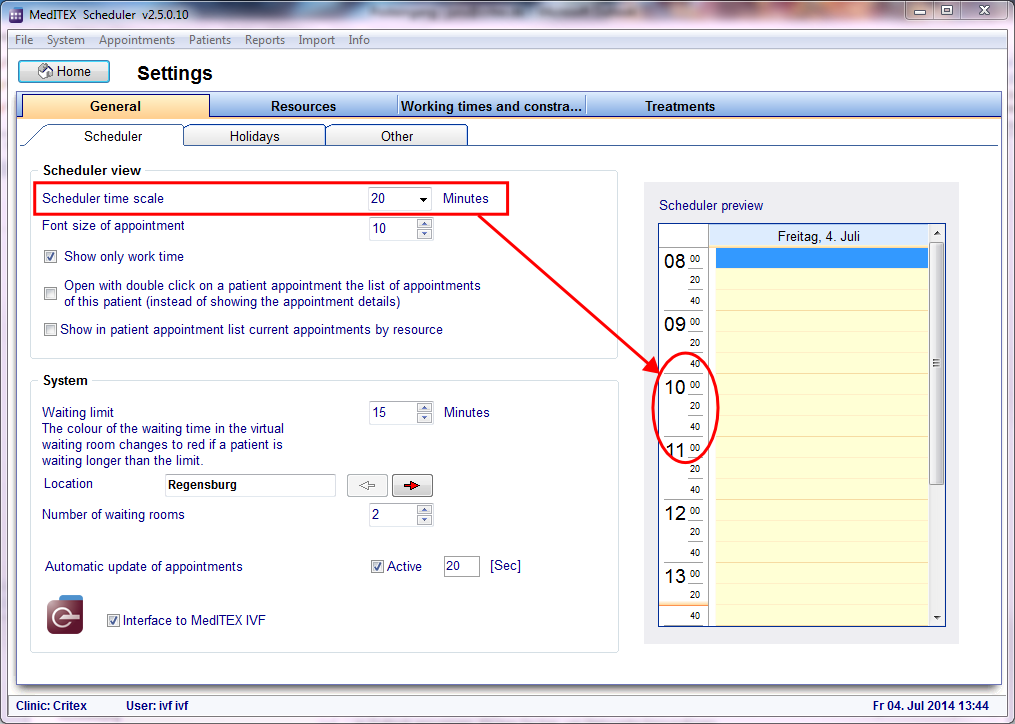Increase number of waiting rooms

tap(425, 510)
